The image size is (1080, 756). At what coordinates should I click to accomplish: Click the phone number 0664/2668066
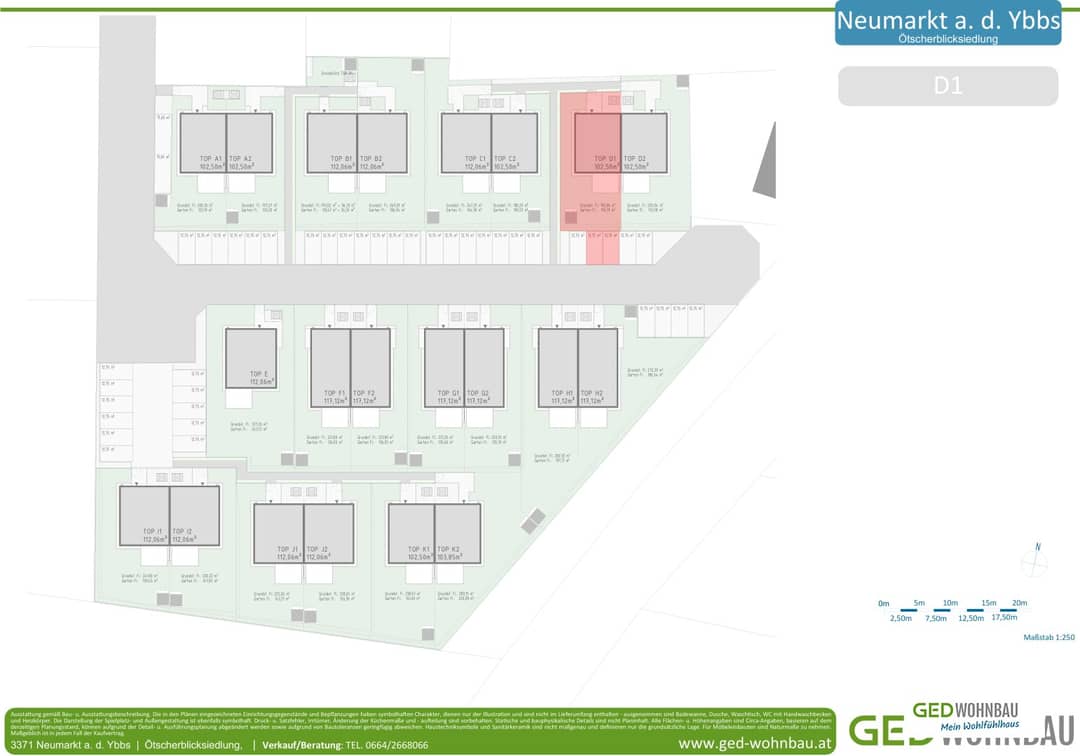point(396,745)
